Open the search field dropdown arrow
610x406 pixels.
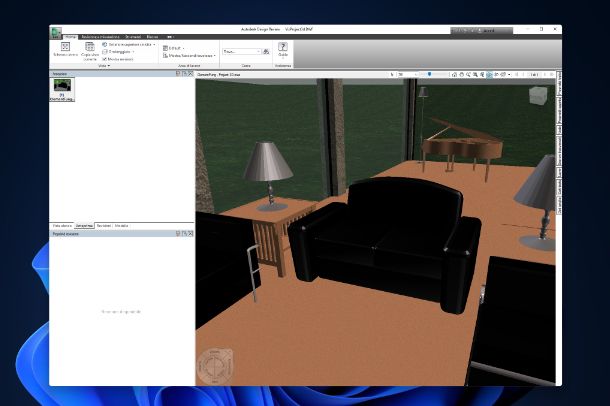tap(259, 51)
